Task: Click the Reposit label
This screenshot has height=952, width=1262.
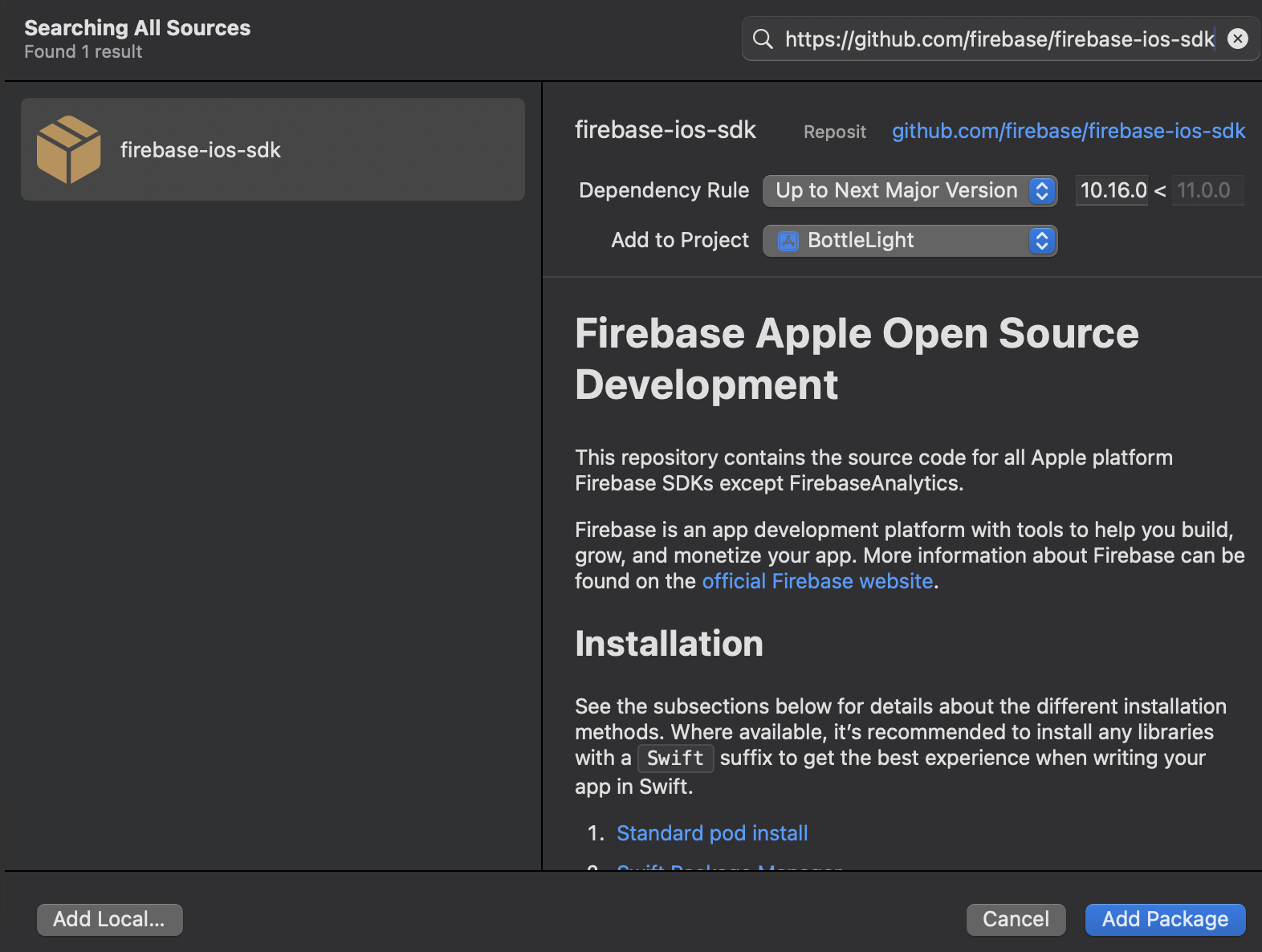Action: coord(835,132)
